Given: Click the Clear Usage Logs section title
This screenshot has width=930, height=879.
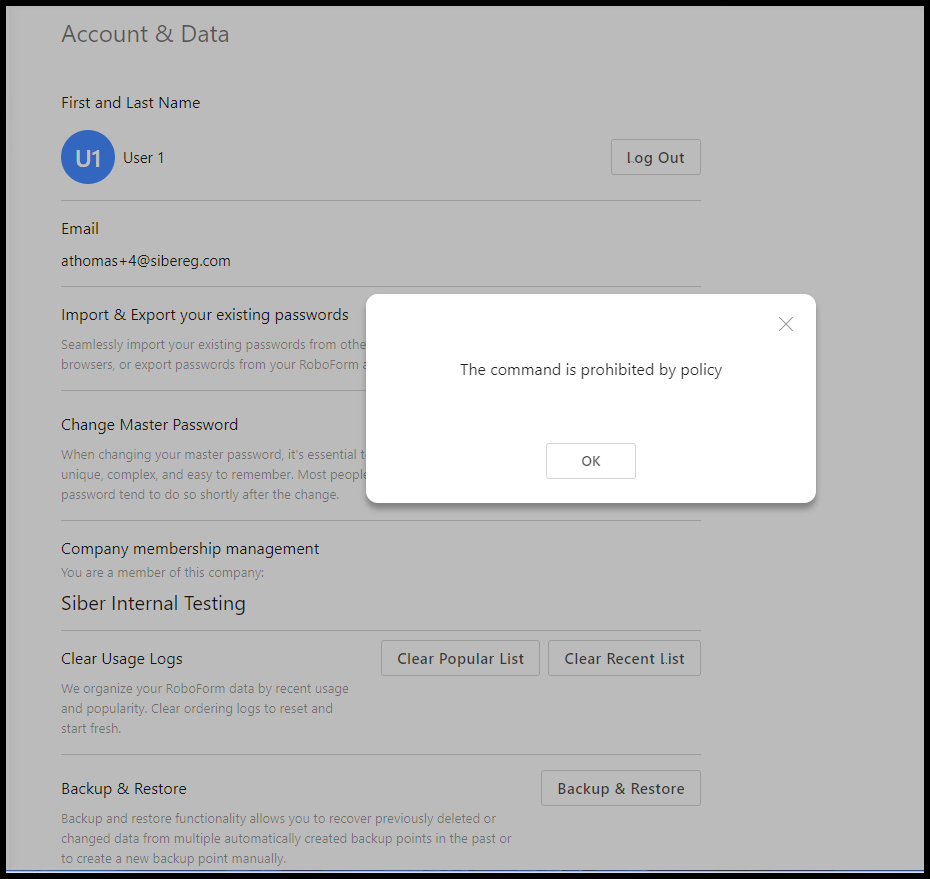Looking at the screenshot, I should [x=122, y=659].
